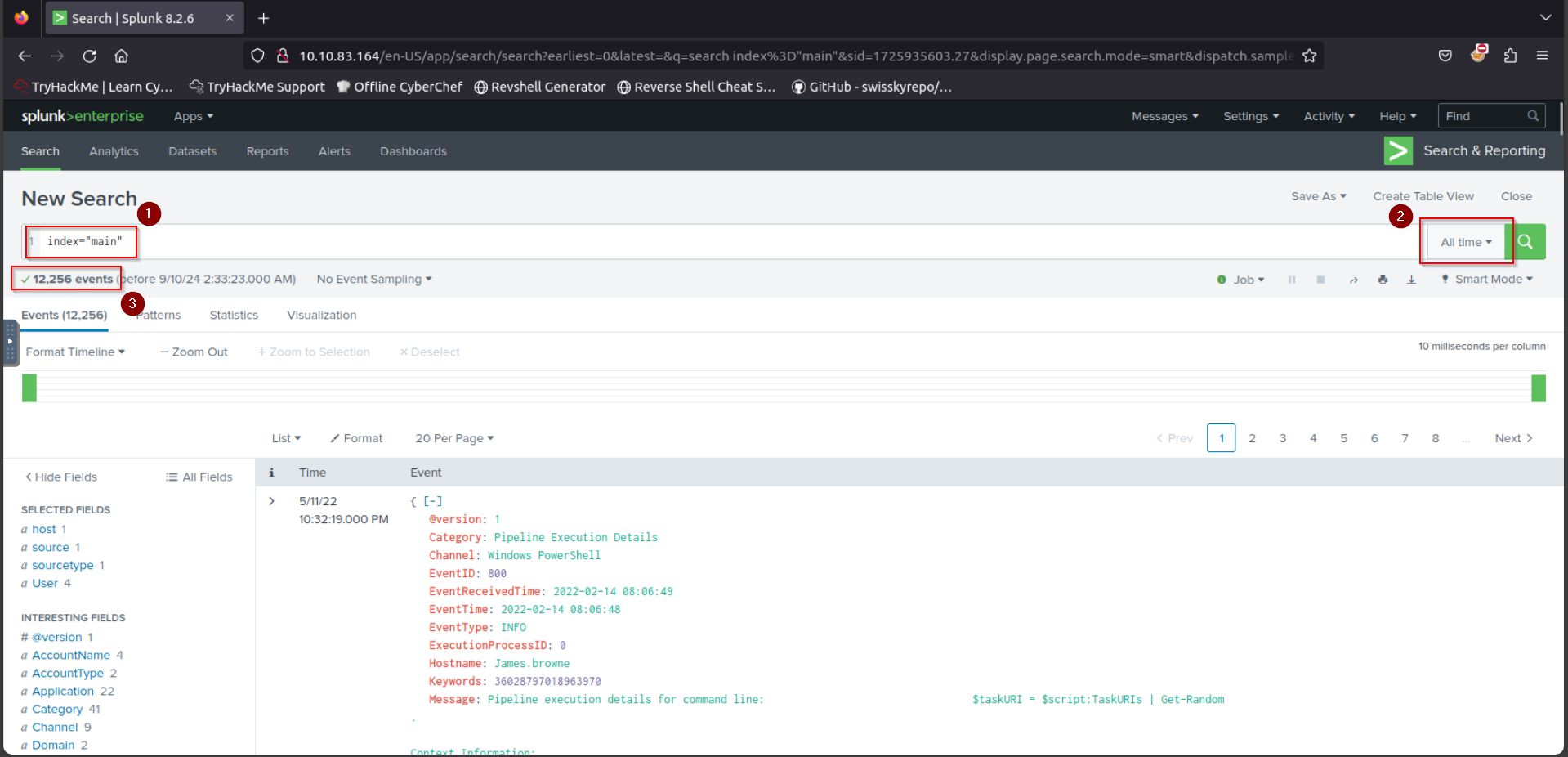
Task: Click the left green timeline bar
Action: tap(29, 387)
